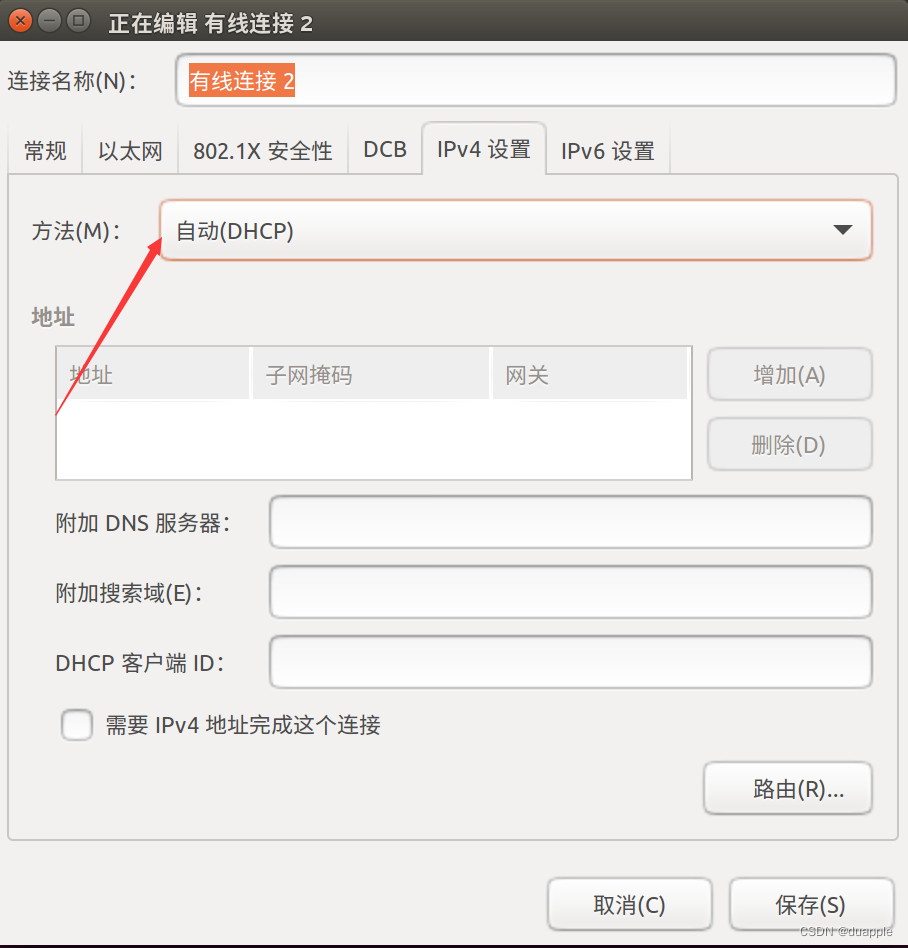The image size is (908, 948).
Task: Open the 方法 dropdown showing 自动(DHCP)
Action: tap(516, 230)
